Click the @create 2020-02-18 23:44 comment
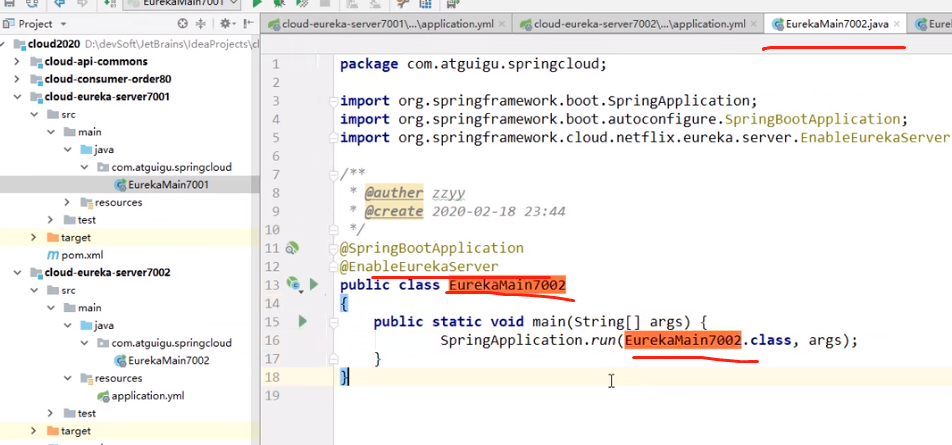This screenshot has height=445, width=952. tap(465, 211)
